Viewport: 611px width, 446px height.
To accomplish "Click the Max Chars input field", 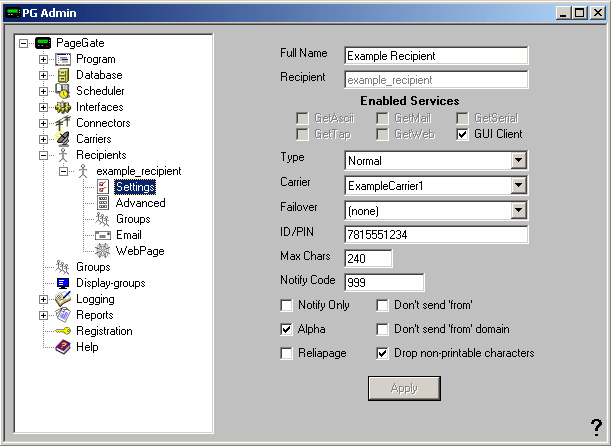I will pos(368,258).
